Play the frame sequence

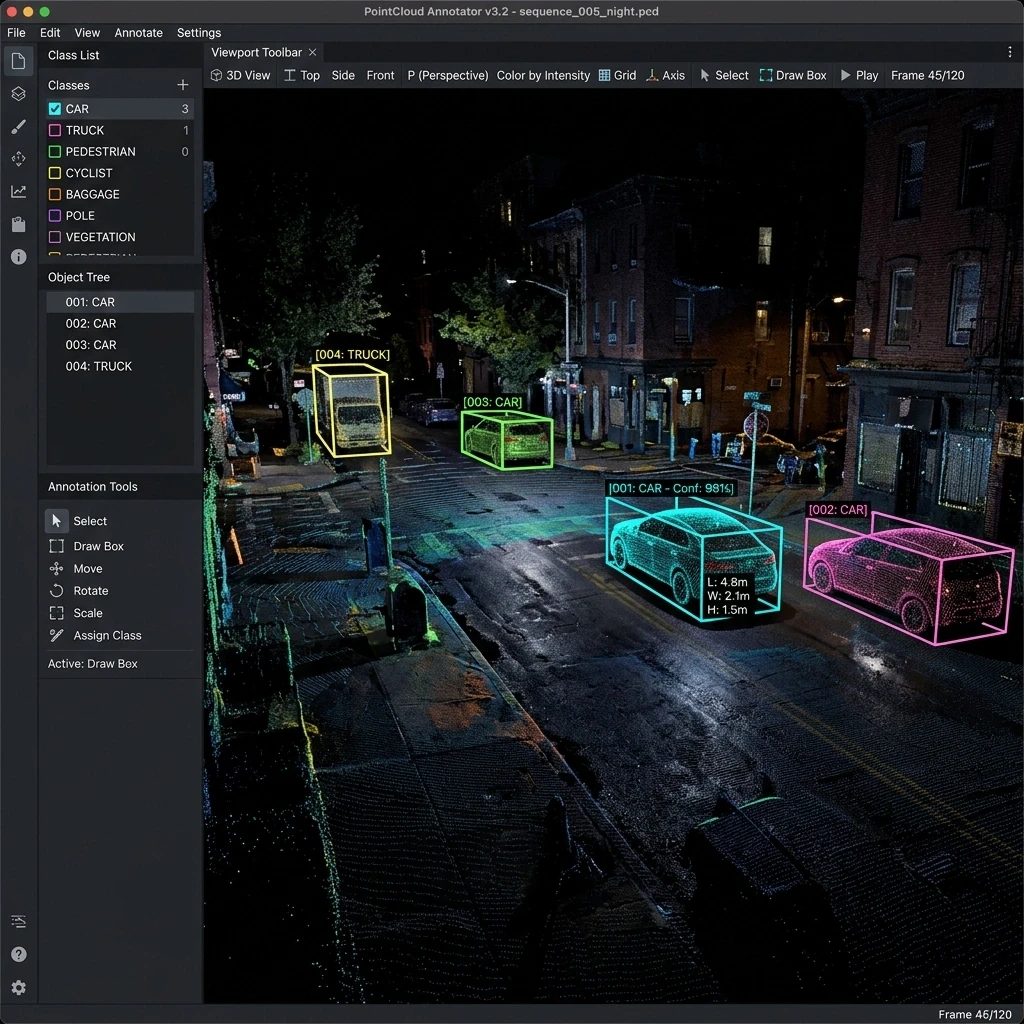tap(859, 76)
